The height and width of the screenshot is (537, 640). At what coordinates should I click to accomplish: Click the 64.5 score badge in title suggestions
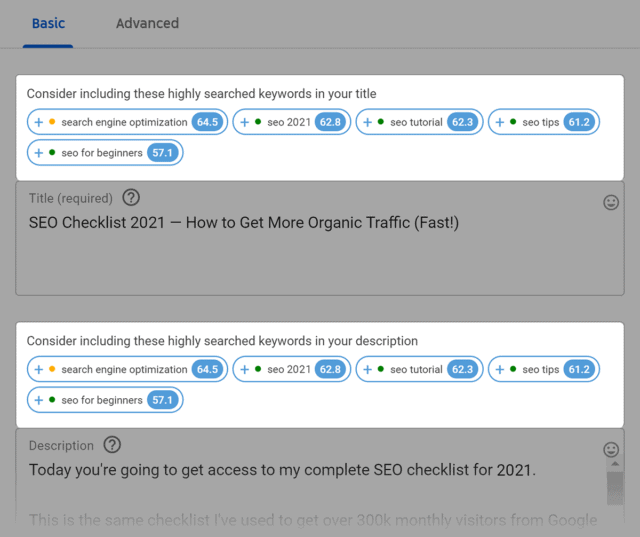[207, 122]
